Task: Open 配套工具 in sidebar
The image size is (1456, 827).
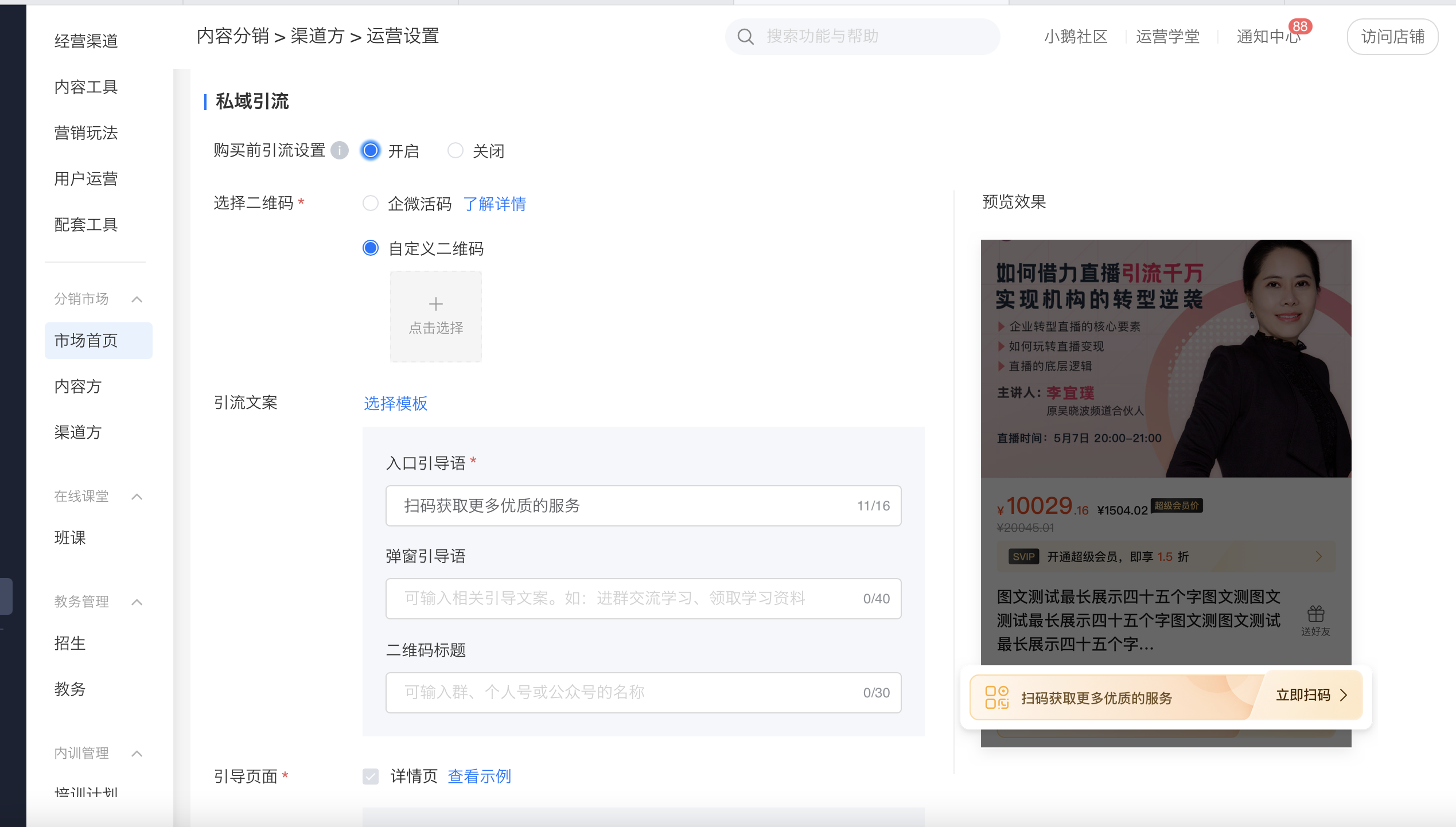Action: click(x=86, y=224)
